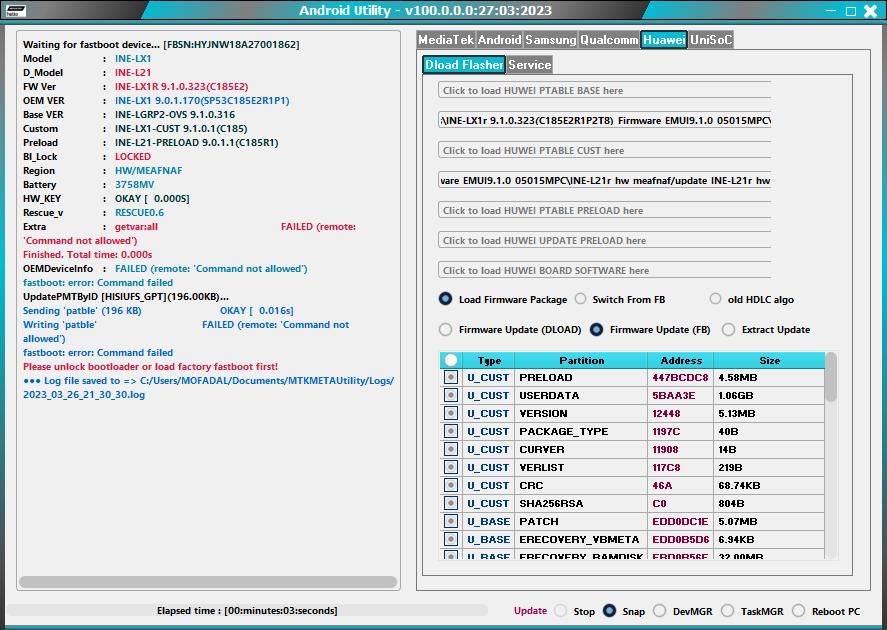The width and height of the screenshot is (887, 630).
Task: Click the Partition column header
Action: click(581, 360)
